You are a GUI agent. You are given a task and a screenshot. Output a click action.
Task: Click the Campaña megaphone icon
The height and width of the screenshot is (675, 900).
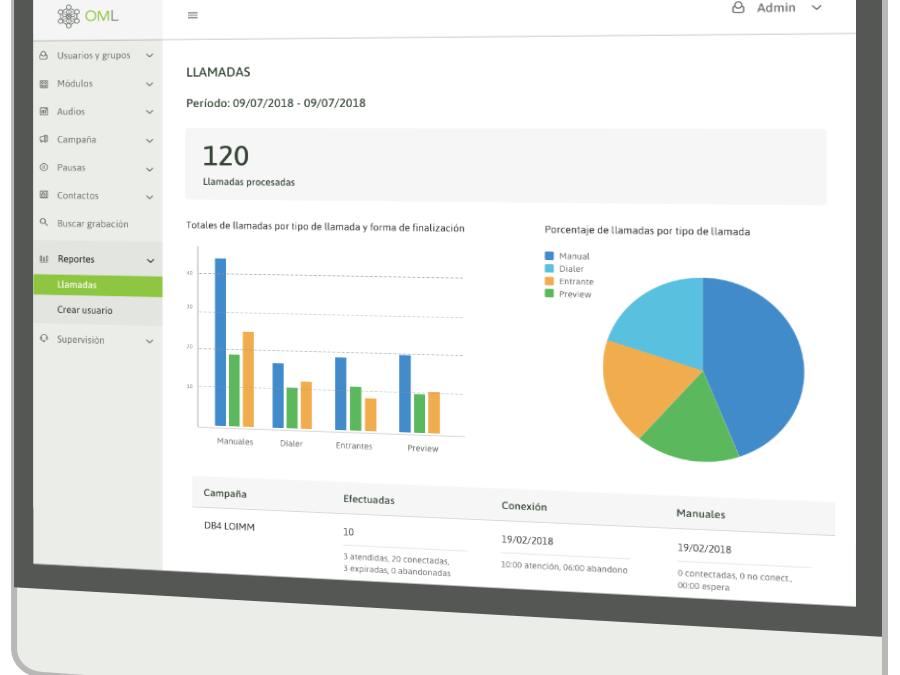(x=44, y=140)
